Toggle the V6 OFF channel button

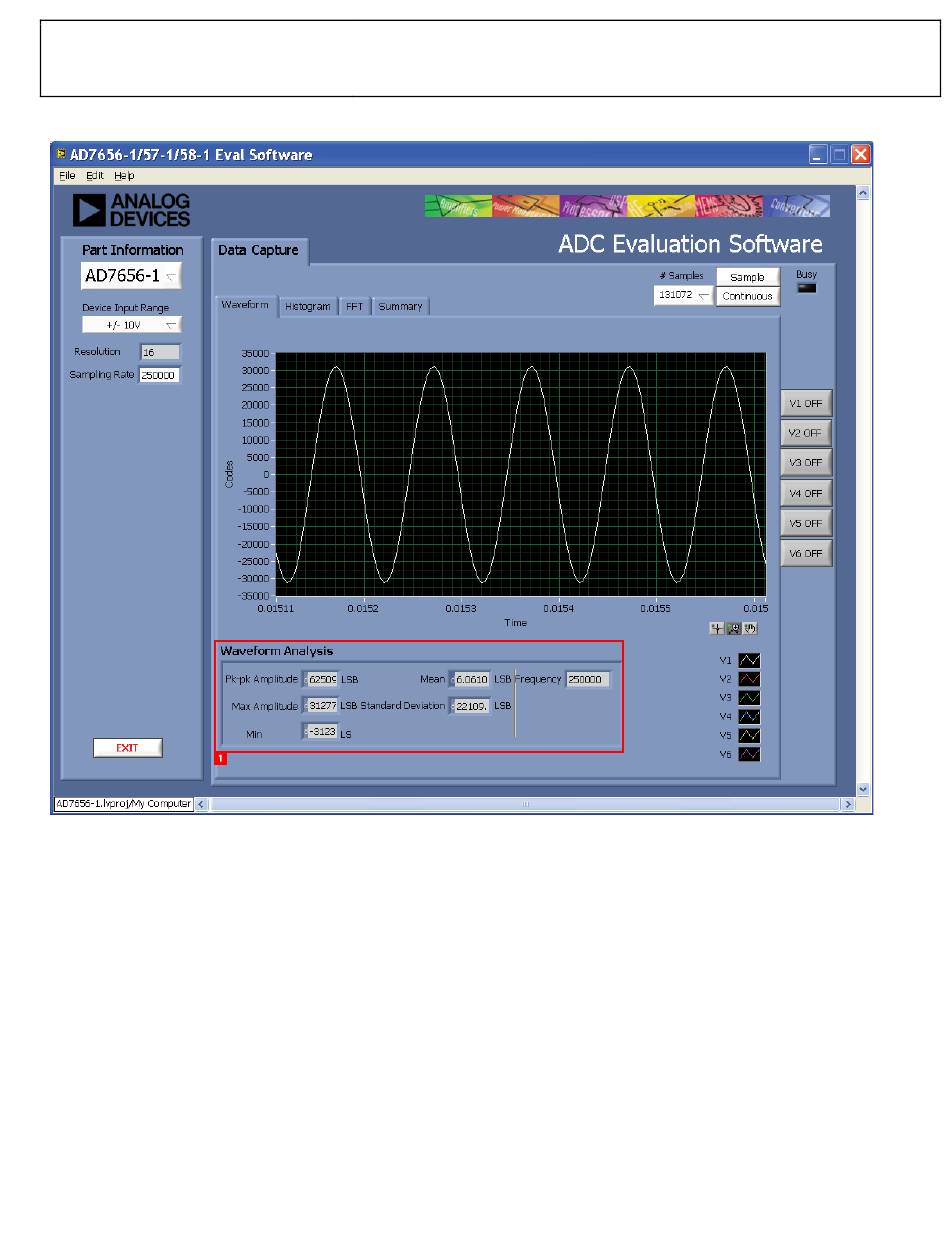(806, 553)
